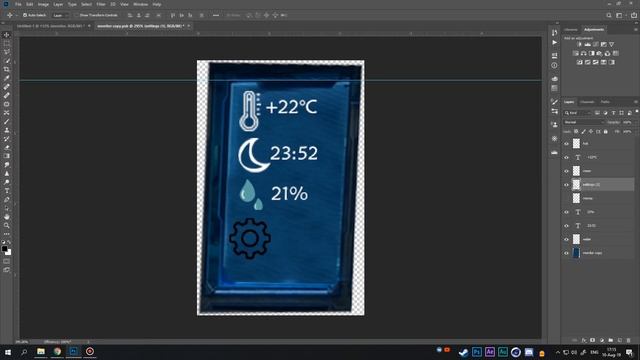The width and height of the screenshot is (640, 360).
Task: Select the Hand tool
Action: point(7,217)
